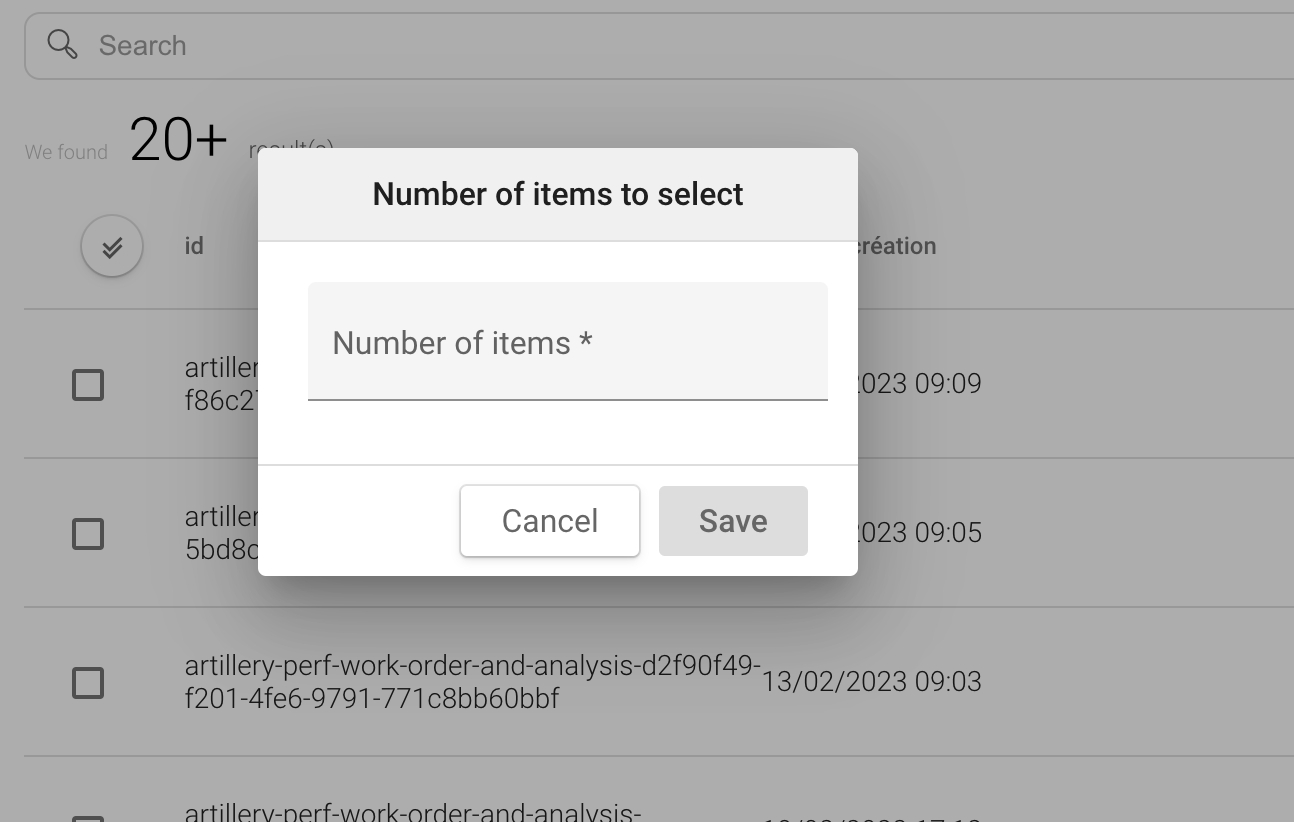Click the 09:05 creation time cell
Screen dimensions: 1294x822
point(920,533)
